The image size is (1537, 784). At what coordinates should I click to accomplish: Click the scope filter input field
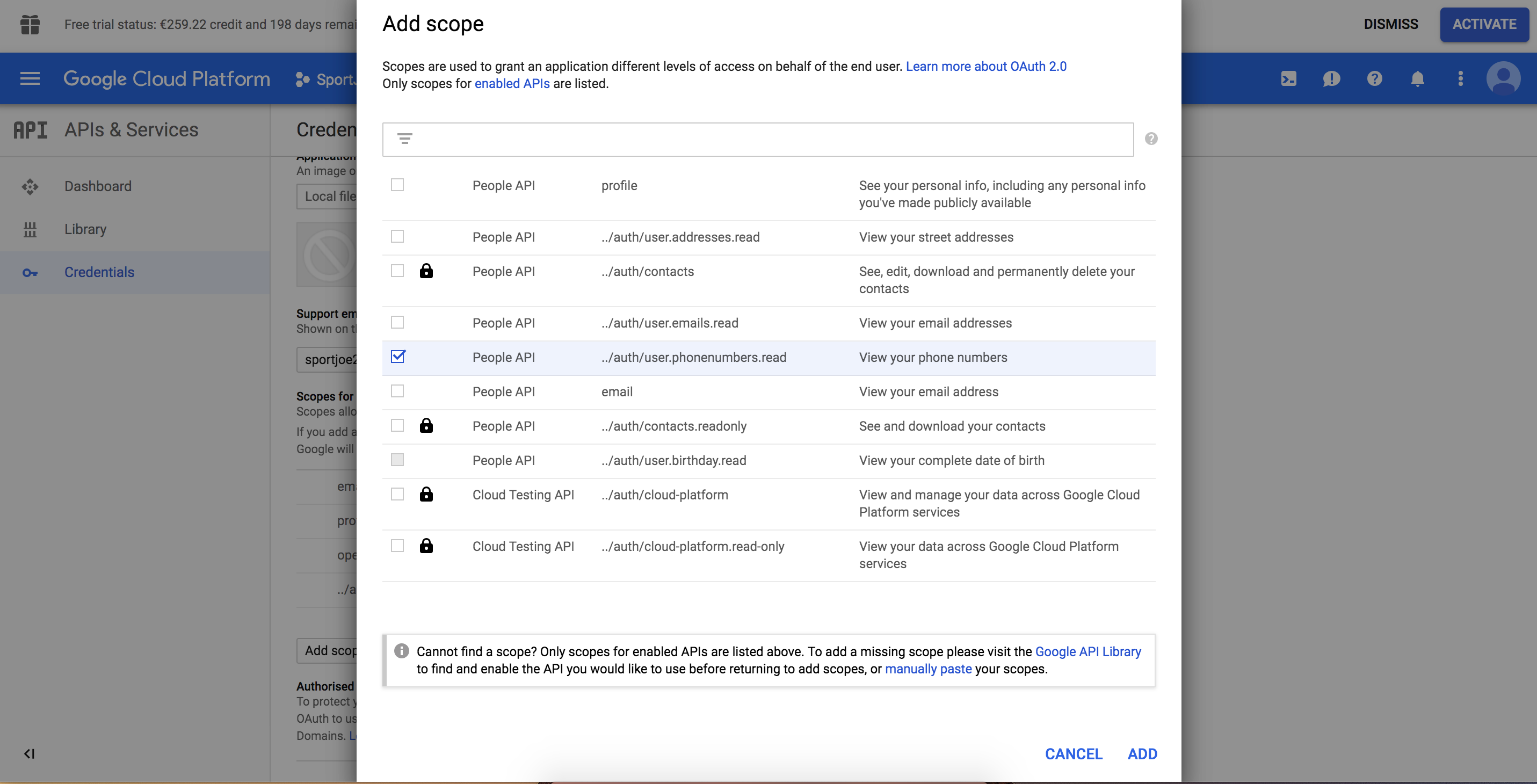[x=758, y=140]
